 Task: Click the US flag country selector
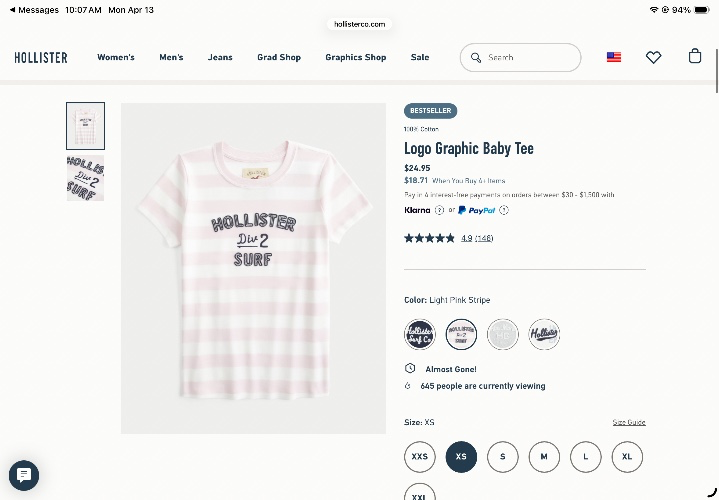click(614, 57)
